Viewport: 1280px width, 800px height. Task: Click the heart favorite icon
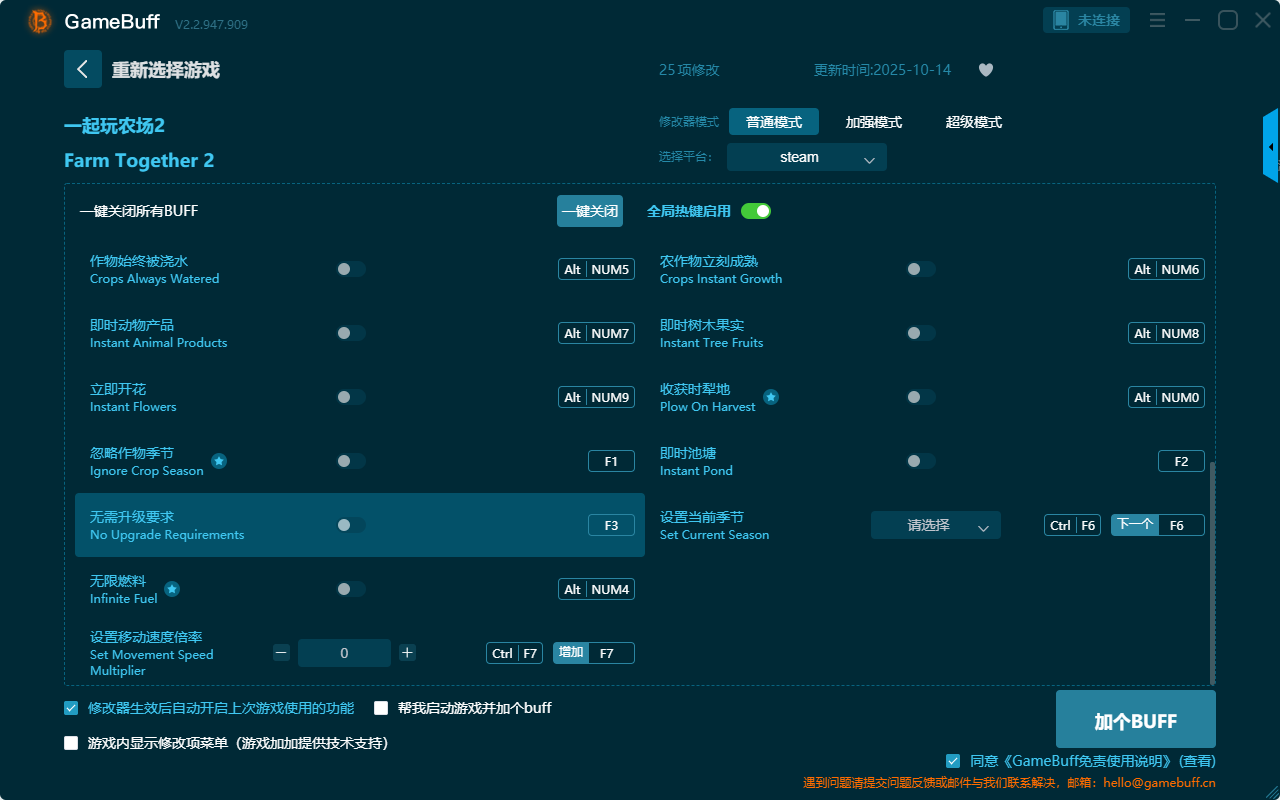pos(985,70)
